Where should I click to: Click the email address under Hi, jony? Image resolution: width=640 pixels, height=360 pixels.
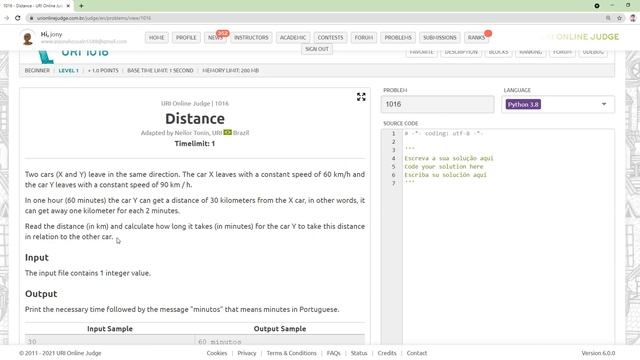(84, 41)
